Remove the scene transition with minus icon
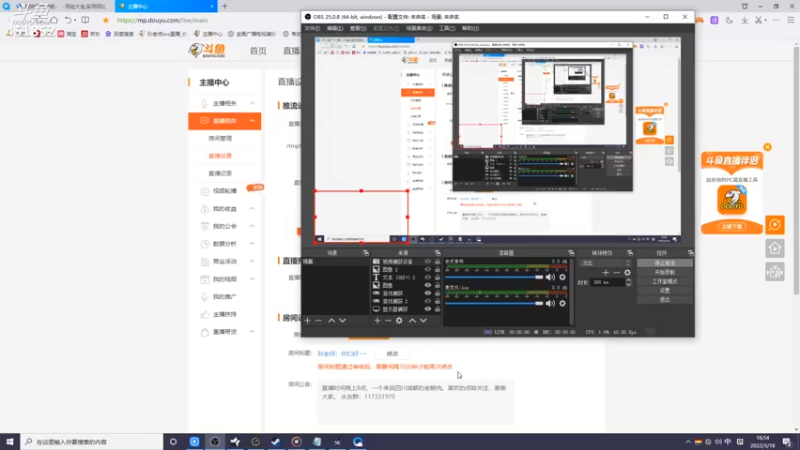This screenshot has height=450, width=800. click(616, 272)
